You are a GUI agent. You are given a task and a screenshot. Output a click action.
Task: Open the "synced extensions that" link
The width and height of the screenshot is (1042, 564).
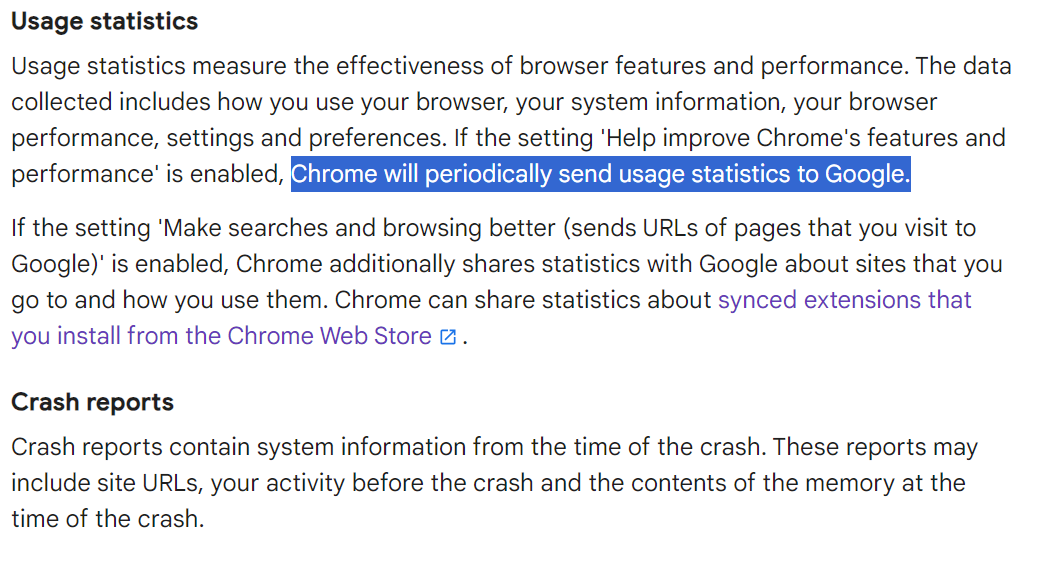pos(845,300)
